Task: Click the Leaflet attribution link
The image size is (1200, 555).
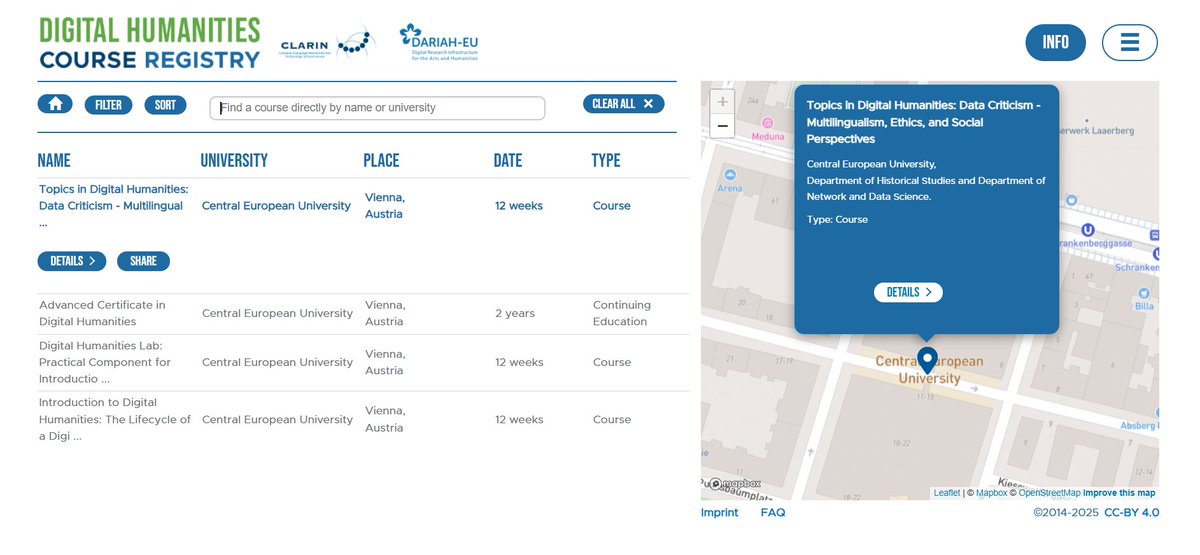Action: pos(947,493)
